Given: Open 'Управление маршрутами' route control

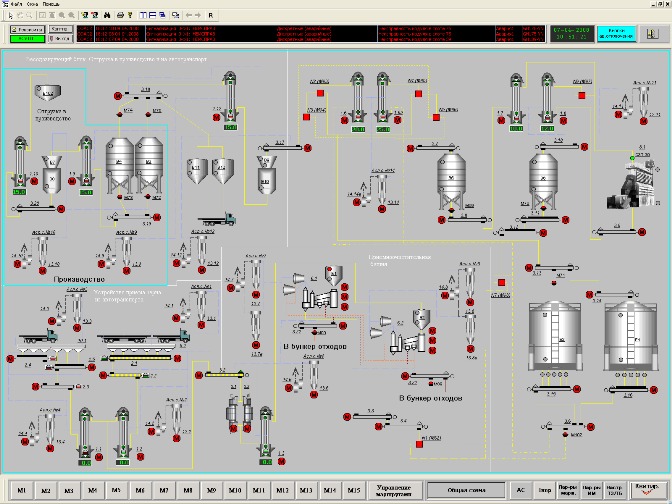Looking at the screenshot, I should coord(396,491).
